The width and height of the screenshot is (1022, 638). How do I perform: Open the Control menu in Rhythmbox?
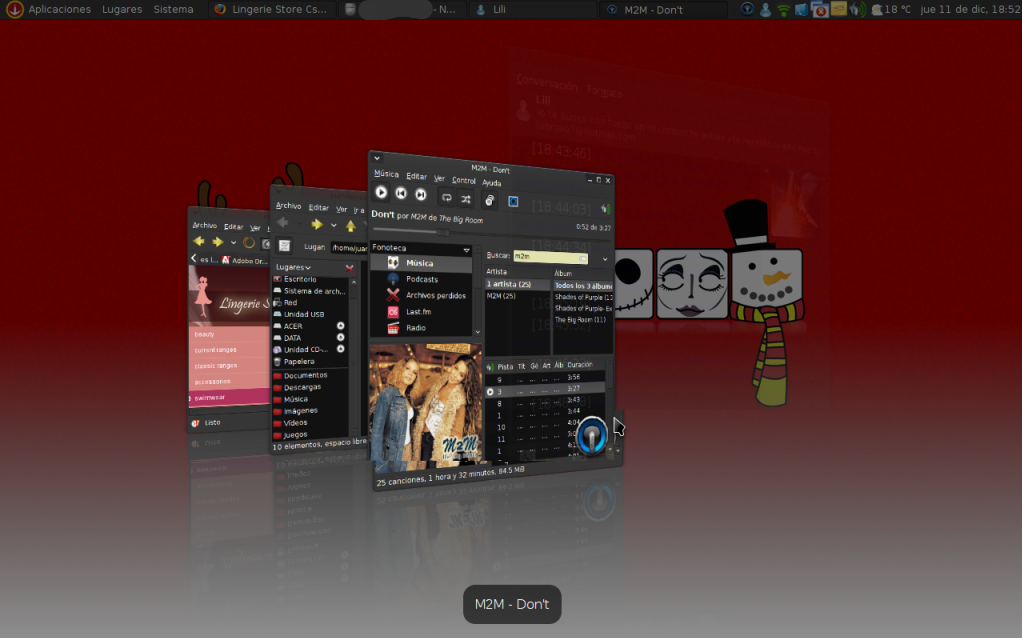point(463,180)
